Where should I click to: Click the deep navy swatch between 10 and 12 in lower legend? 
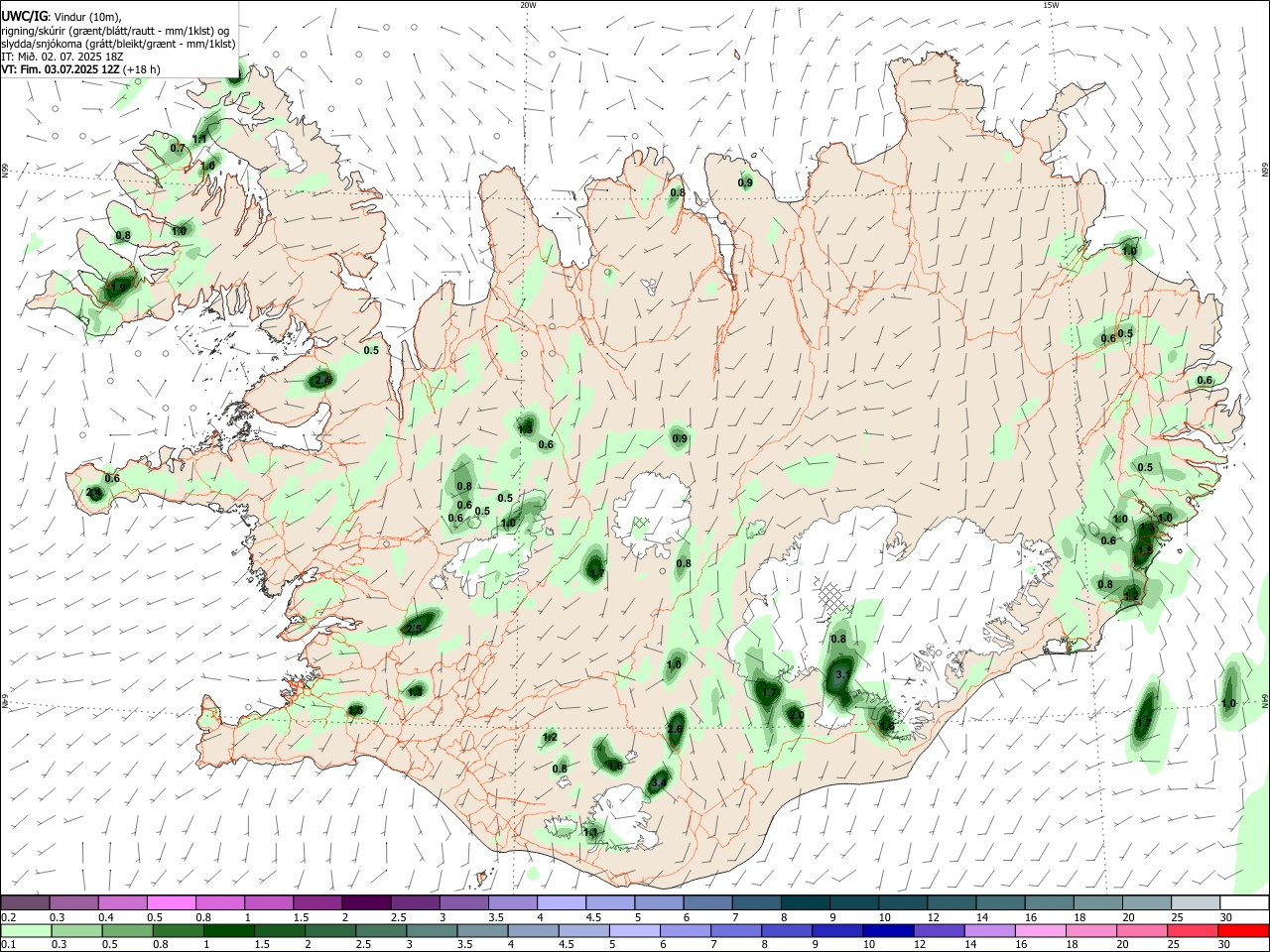pyautogui.click(x=889, y=930)
